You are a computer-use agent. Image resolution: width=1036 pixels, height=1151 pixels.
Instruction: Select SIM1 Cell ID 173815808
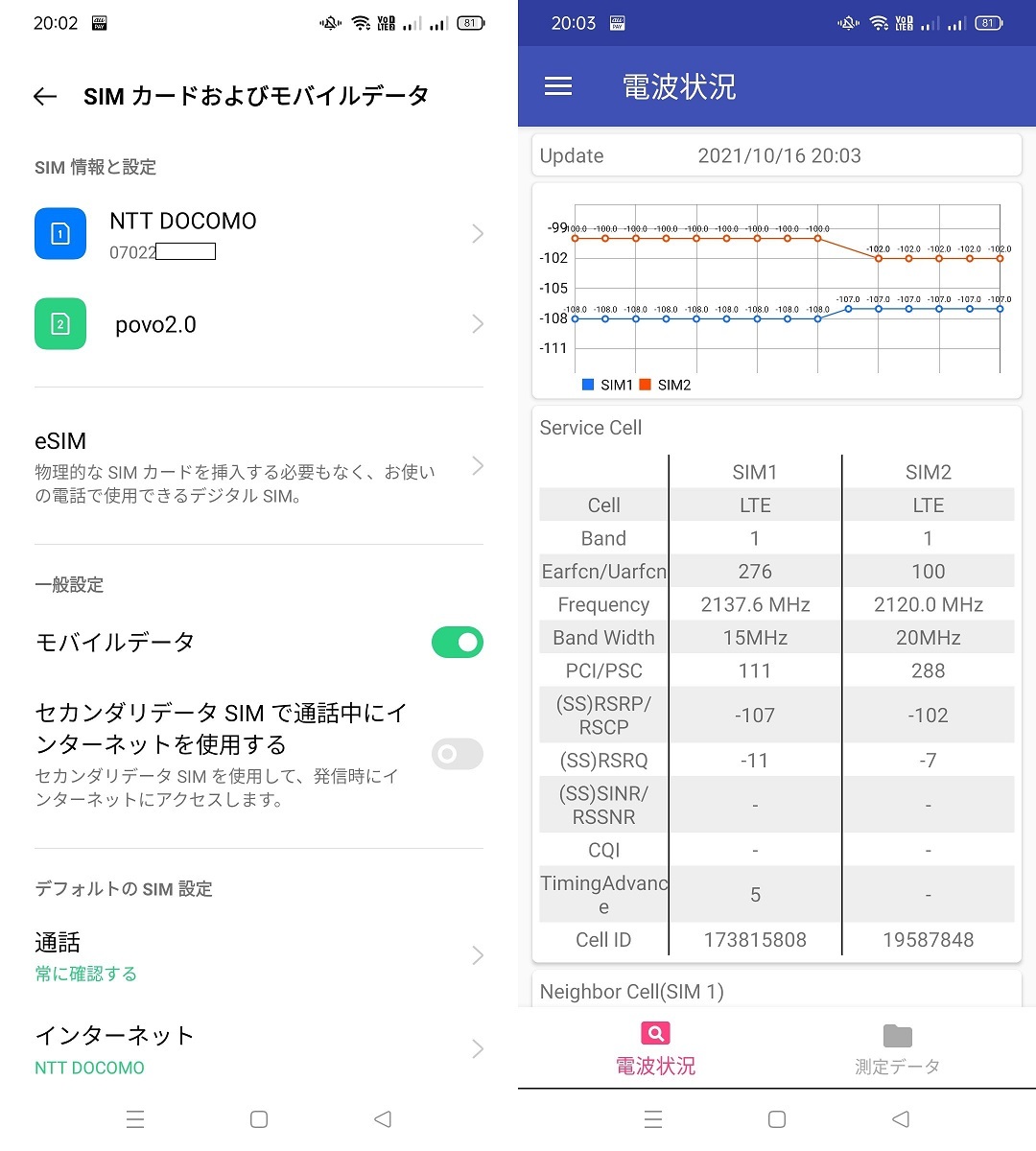755,940
